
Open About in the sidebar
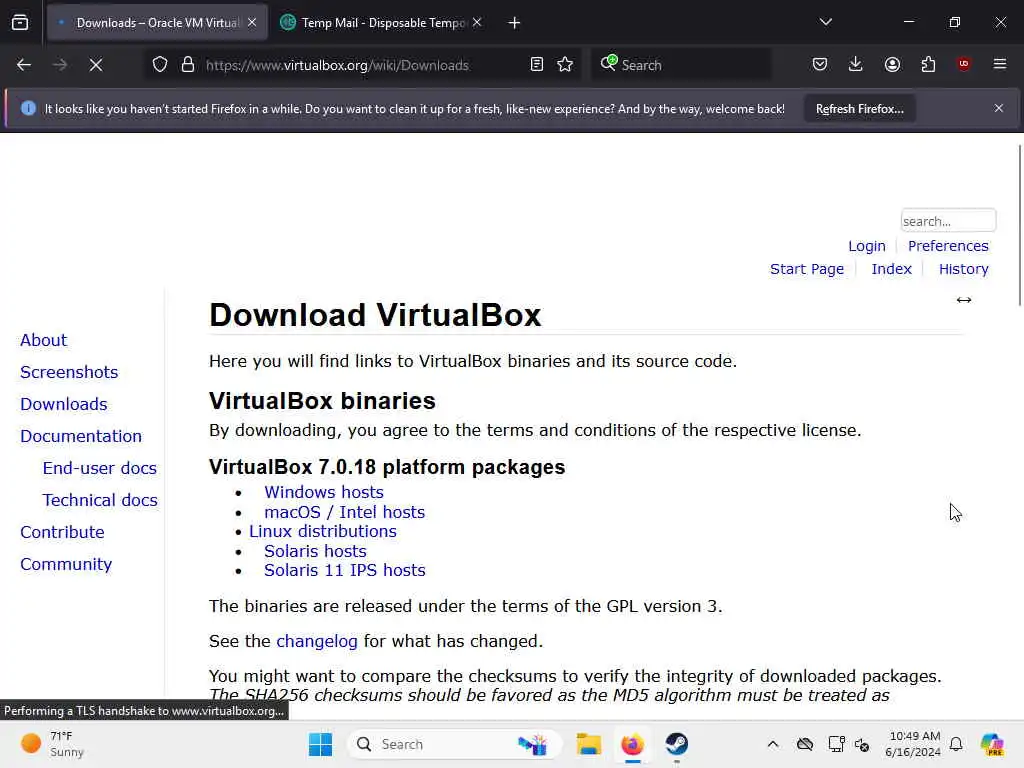click(x=43, y=340)
